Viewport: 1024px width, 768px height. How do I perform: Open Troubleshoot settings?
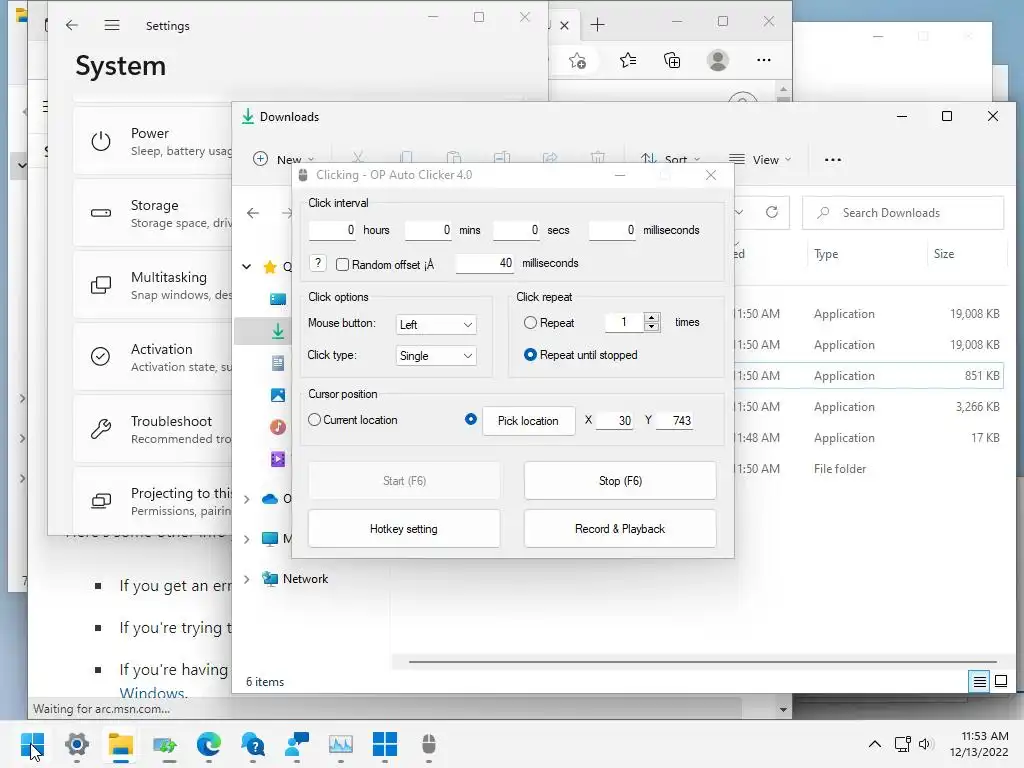[x=153, y=429]
